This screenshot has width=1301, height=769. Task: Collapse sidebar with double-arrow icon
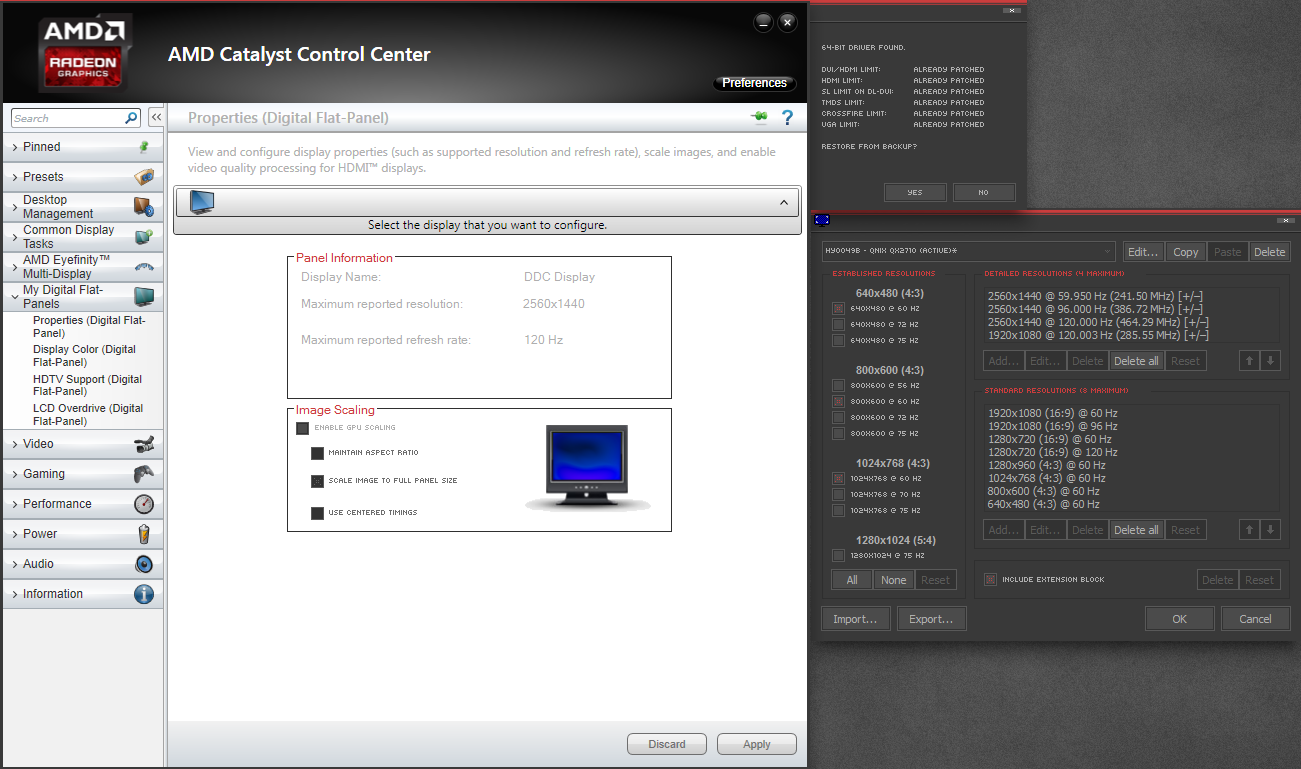[x=156, y=118]
